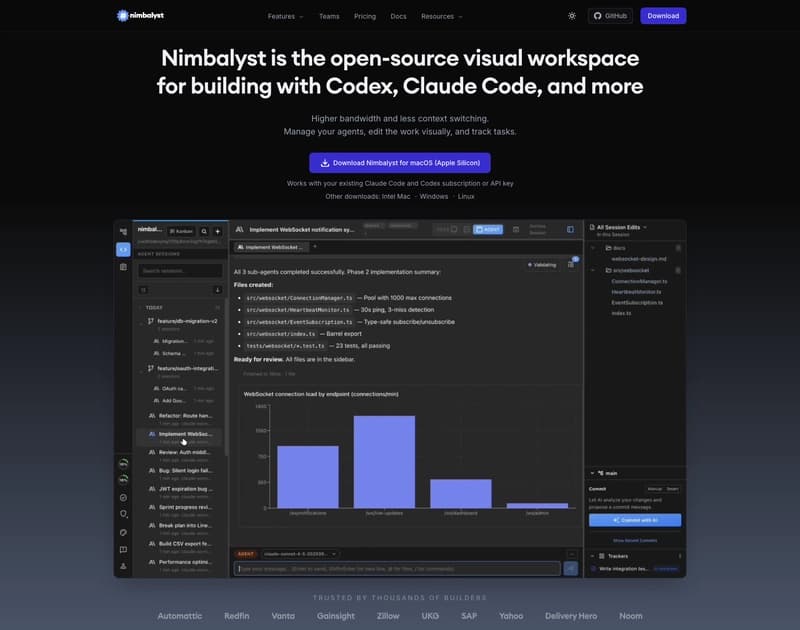Go to the Teams page
This screenshot has height=630, width=800.
coord(329,16)
